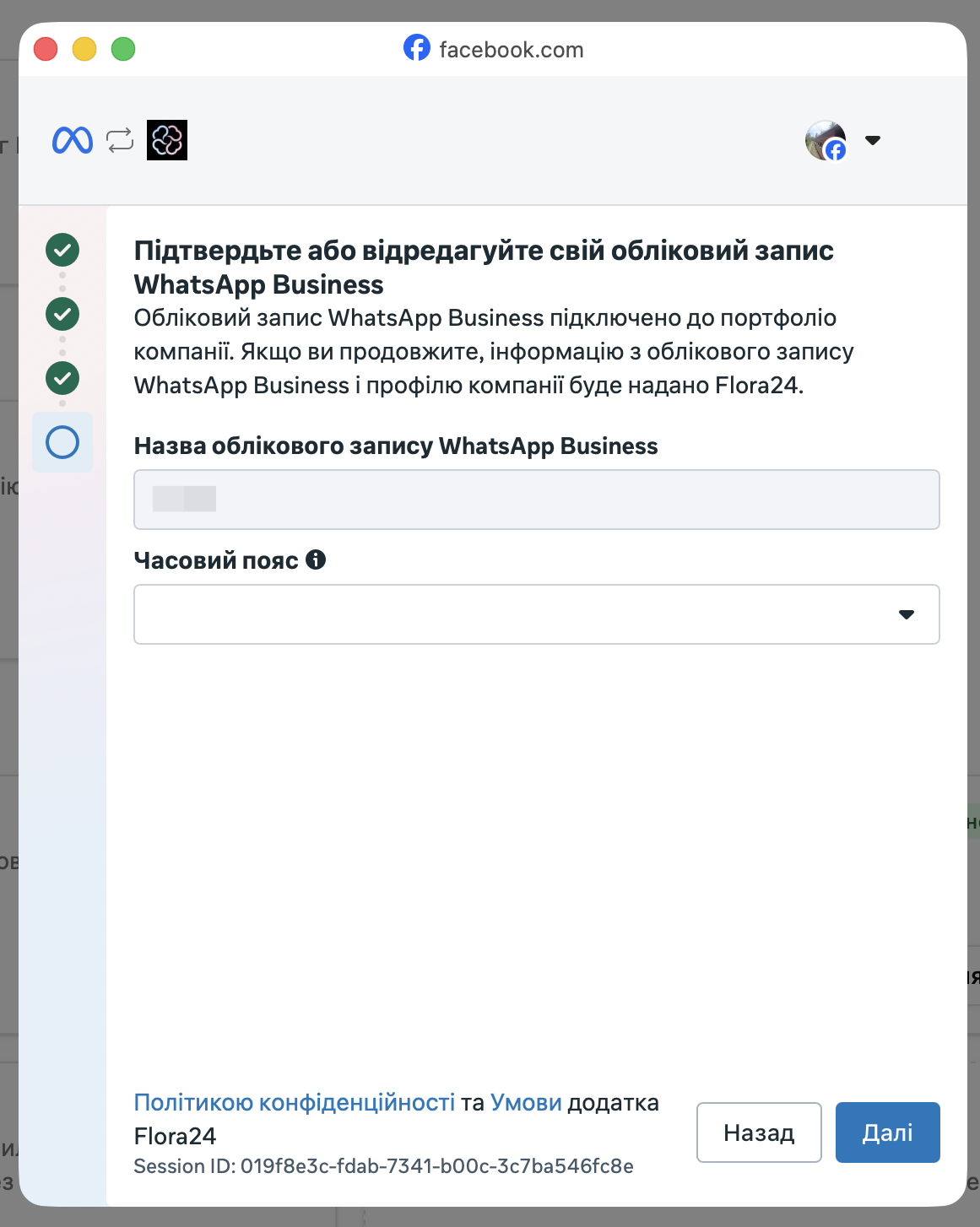Go to the second completed step checkmark
The image size is (980, 1227).
[x=62, y=314]
